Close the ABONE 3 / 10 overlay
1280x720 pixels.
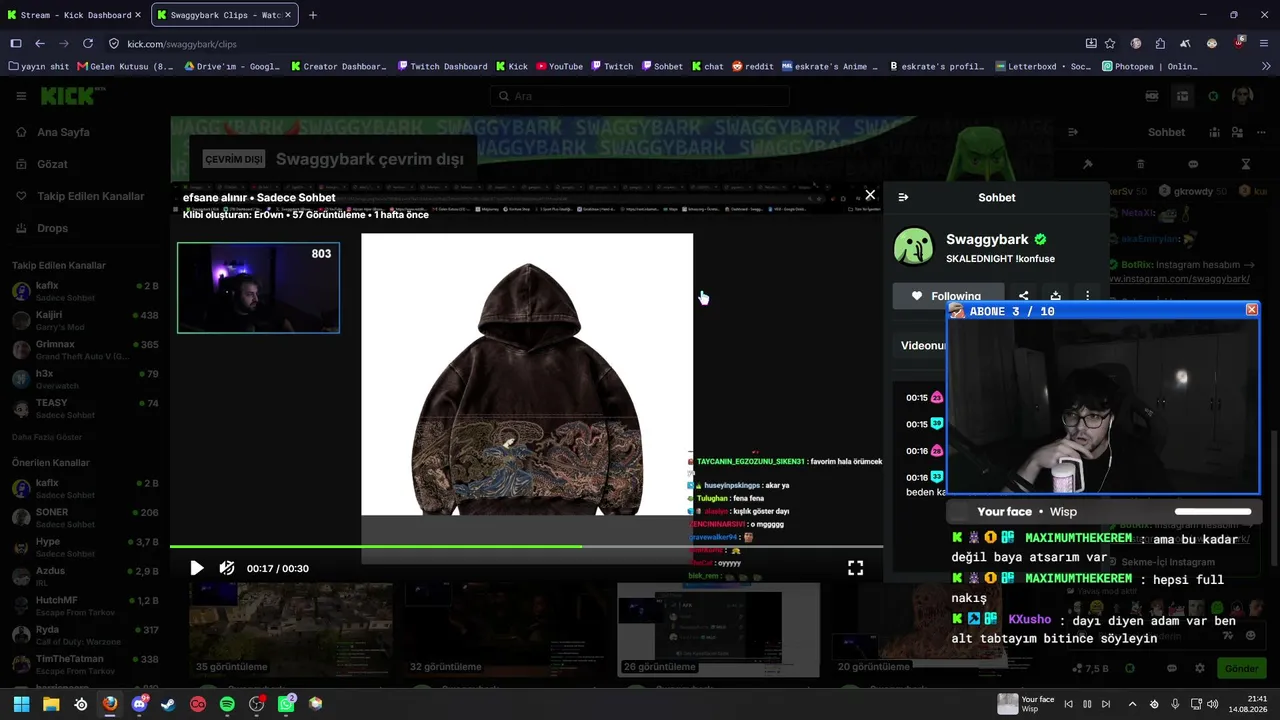[1251, 310]
